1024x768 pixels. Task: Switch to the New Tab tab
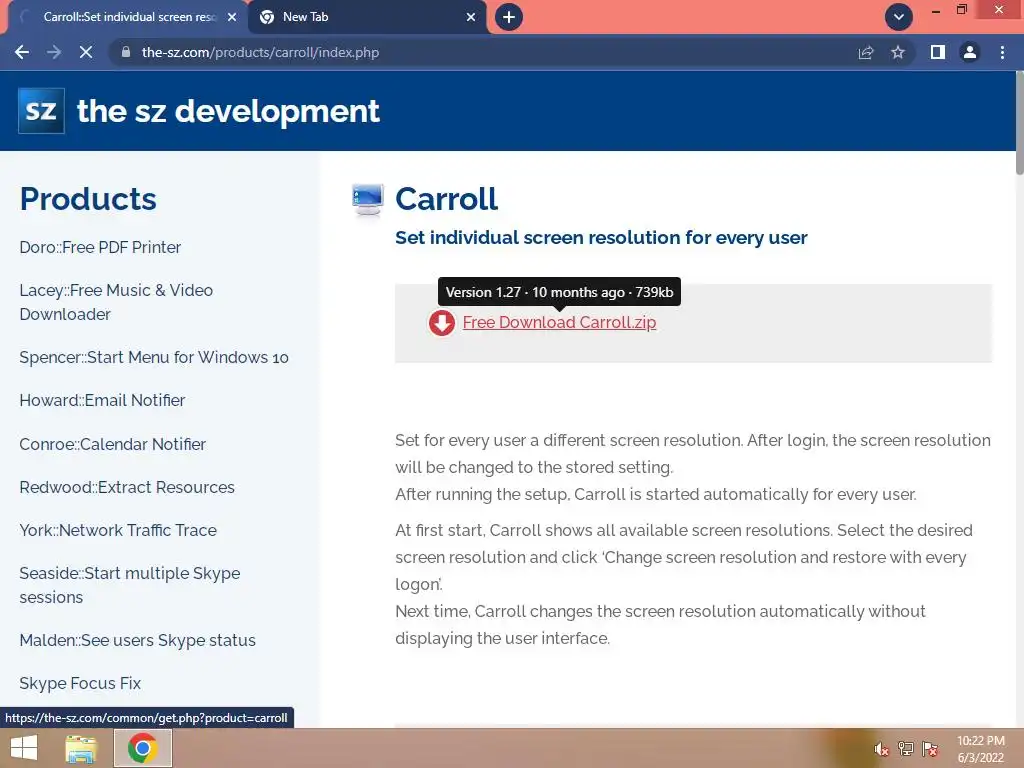(368, 17)
